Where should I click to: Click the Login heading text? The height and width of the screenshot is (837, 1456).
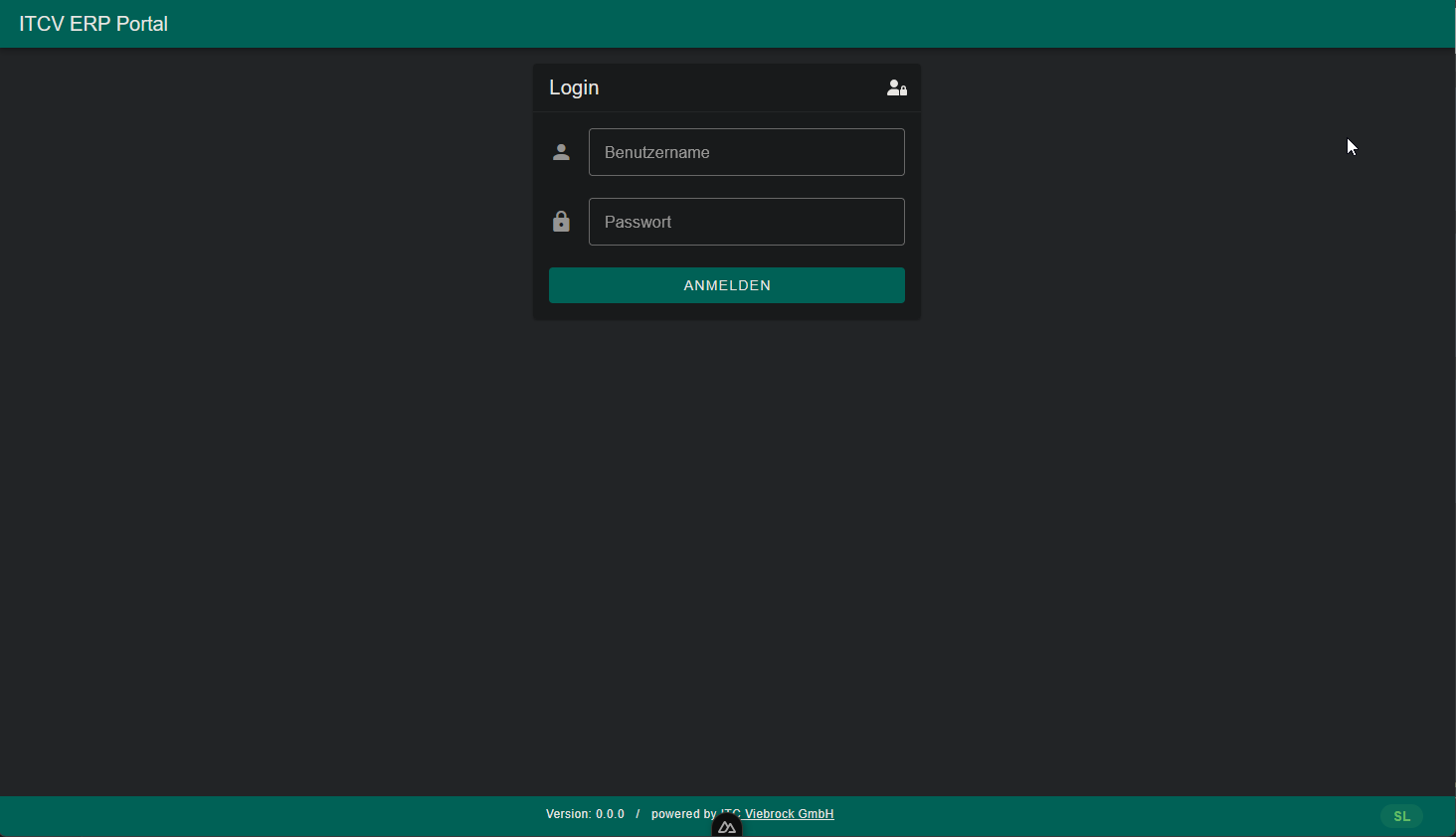pyautogui.click(x=574, y=87)
